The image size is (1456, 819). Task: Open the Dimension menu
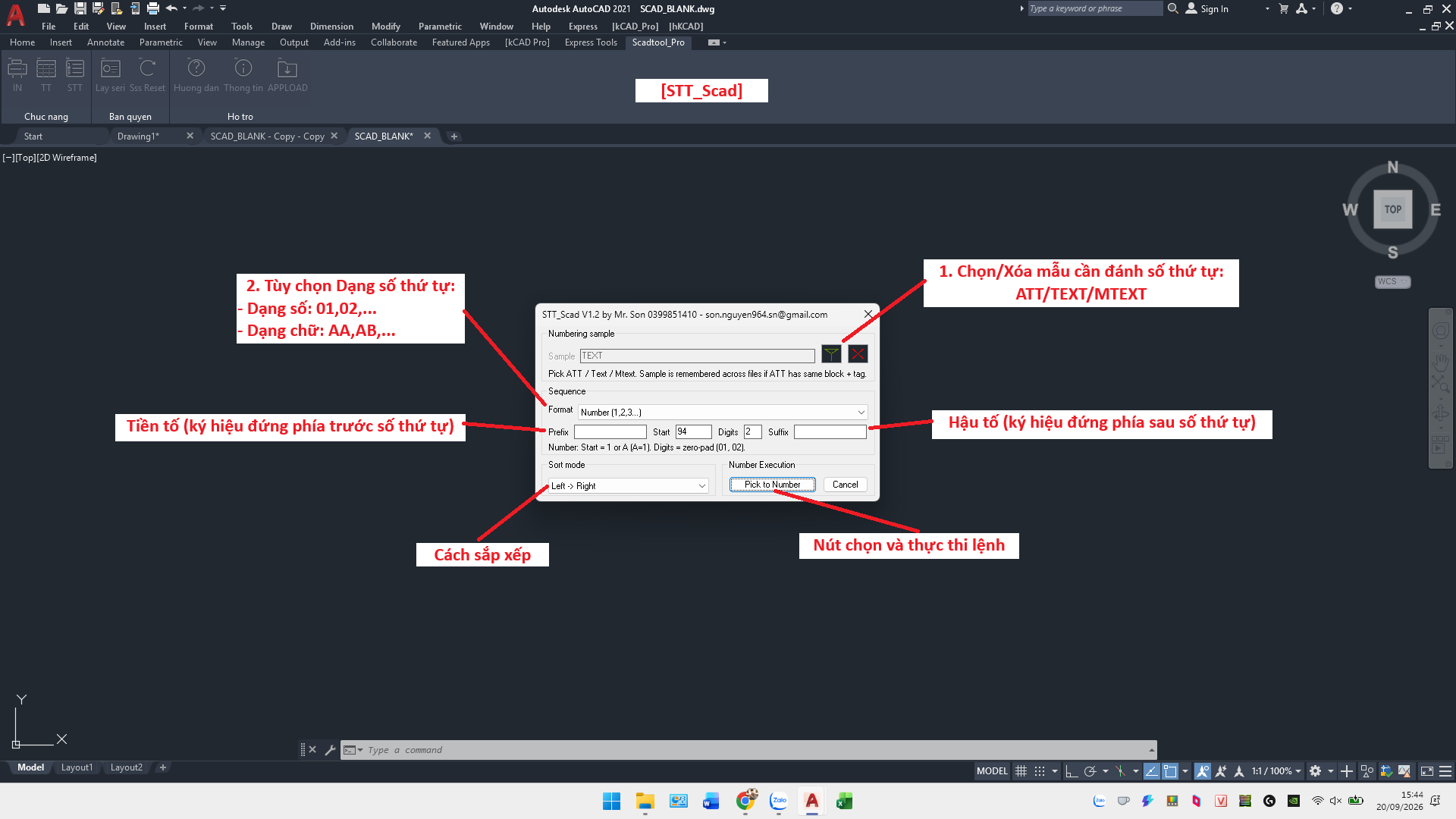(331, 27)
